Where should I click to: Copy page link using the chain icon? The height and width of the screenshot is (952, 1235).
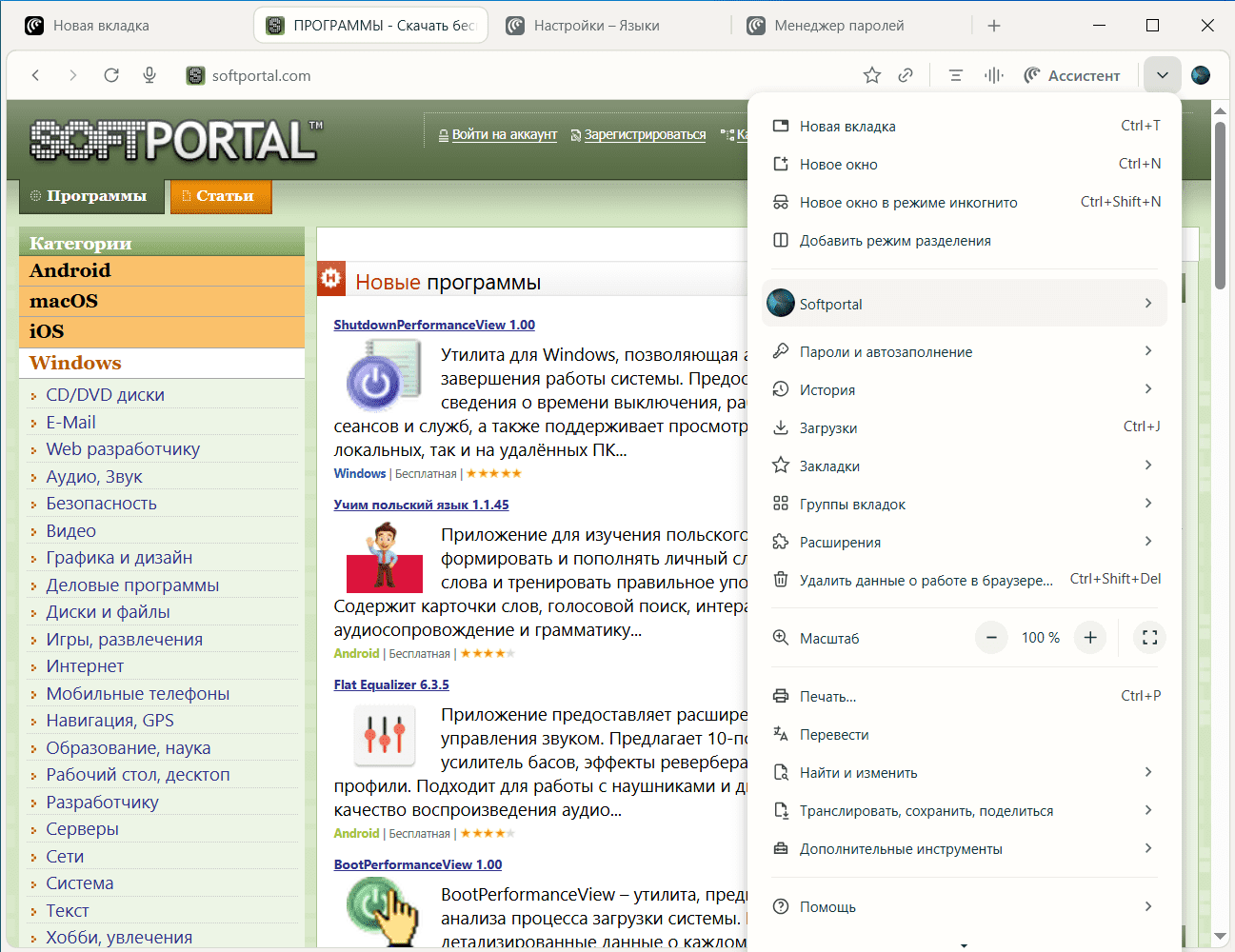[x=906, y=75]
